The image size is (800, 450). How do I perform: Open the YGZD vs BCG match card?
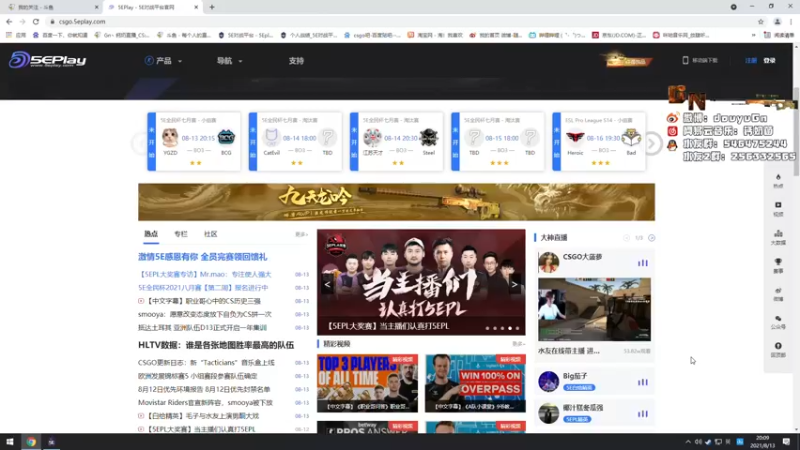click(194, 141)
